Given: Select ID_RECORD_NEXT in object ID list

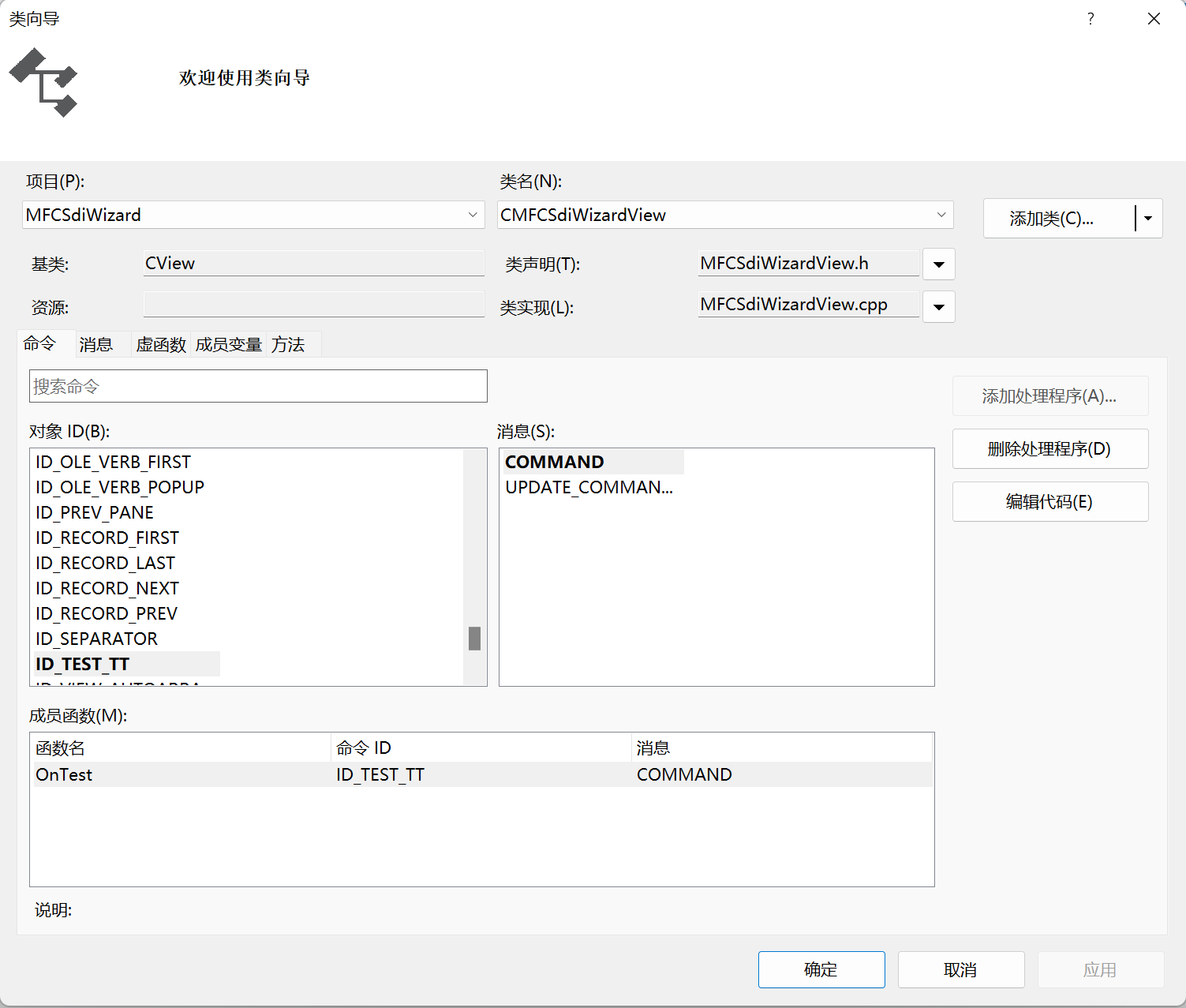Looking at the screenshot, I should coord(107,588).
